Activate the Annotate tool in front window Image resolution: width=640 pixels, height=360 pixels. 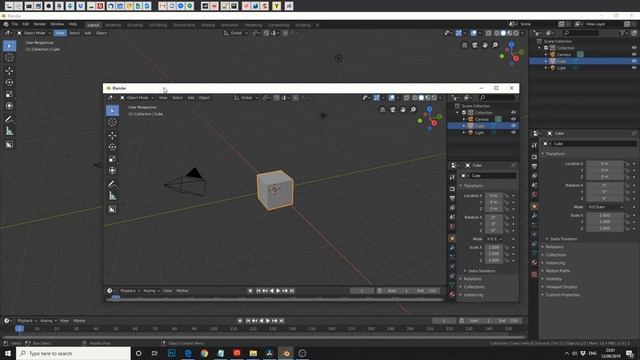tap(112, 184)
